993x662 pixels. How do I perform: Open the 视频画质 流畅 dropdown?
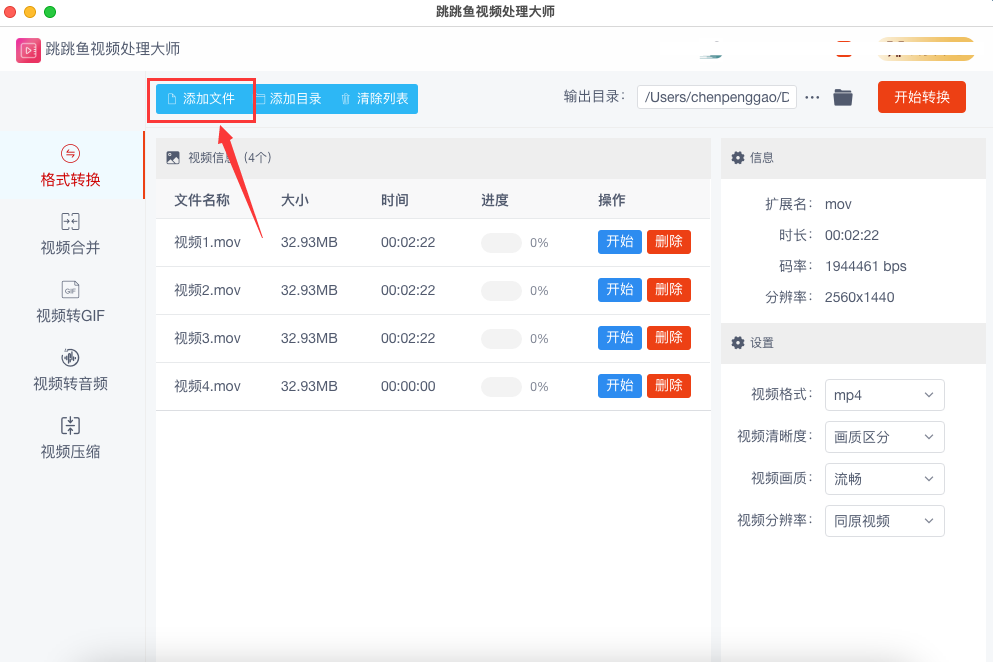click(884, 479)
